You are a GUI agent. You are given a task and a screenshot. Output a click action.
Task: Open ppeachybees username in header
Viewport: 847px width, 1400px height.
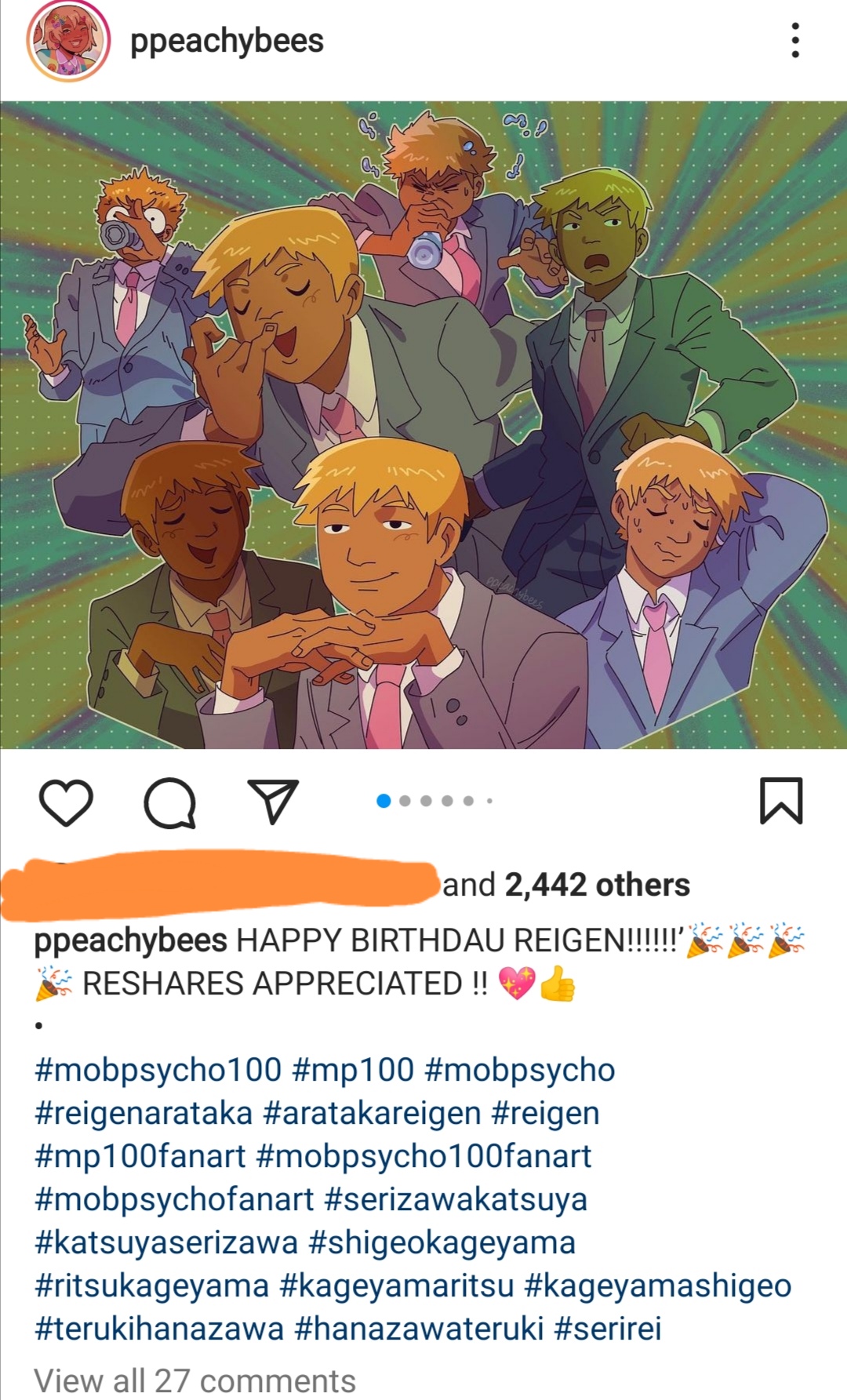[x=227, y=41]
